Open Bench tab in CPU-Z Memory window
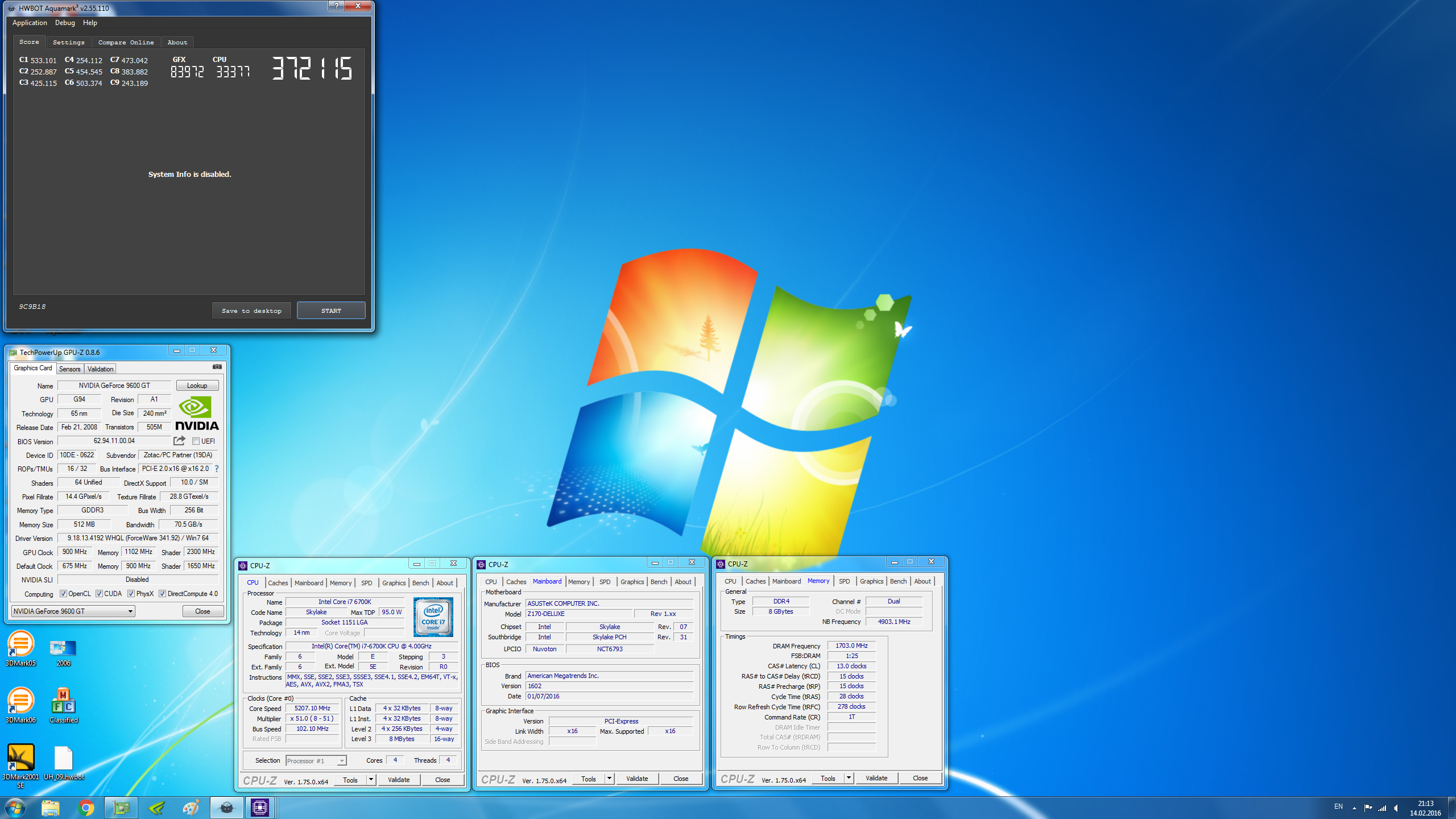1456x819 pixels. click(898, 581)
